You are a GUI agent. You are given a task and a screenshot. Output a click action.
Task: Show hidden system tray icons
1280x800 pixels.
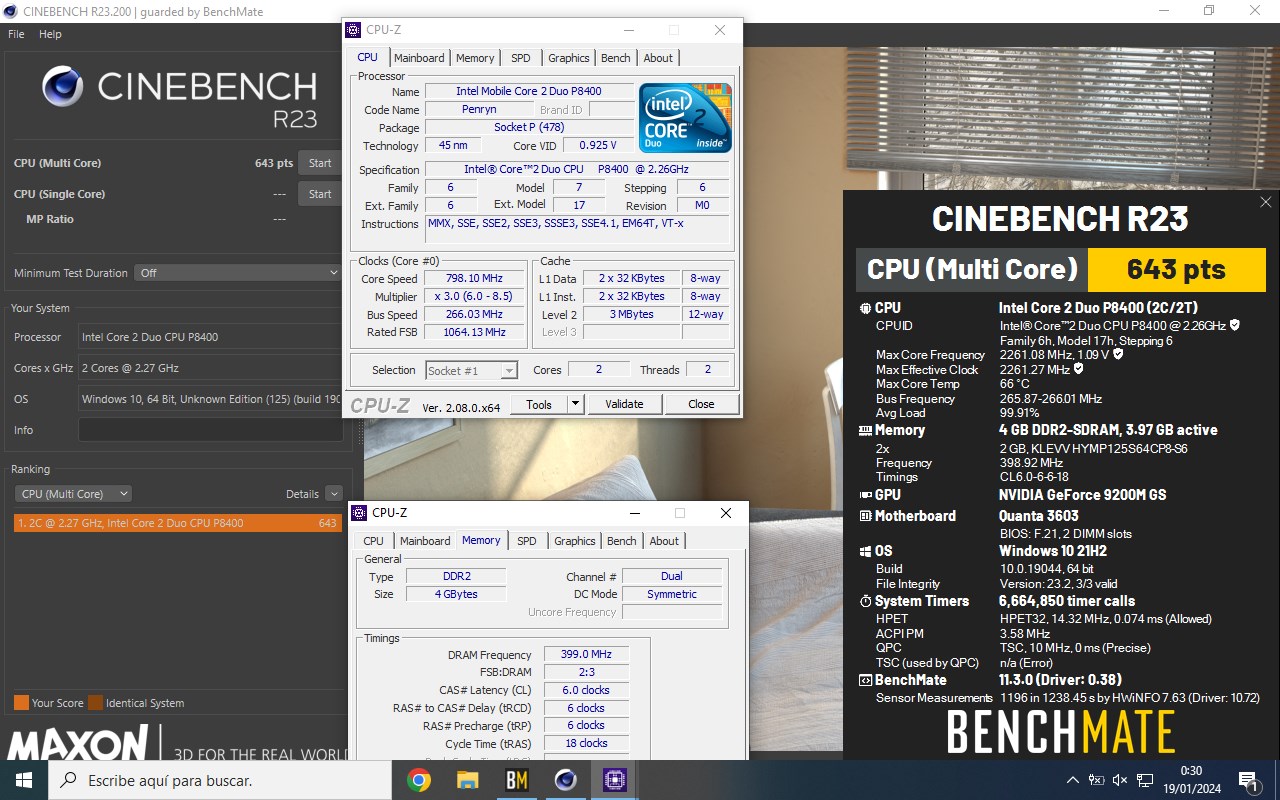point(1073,780)
